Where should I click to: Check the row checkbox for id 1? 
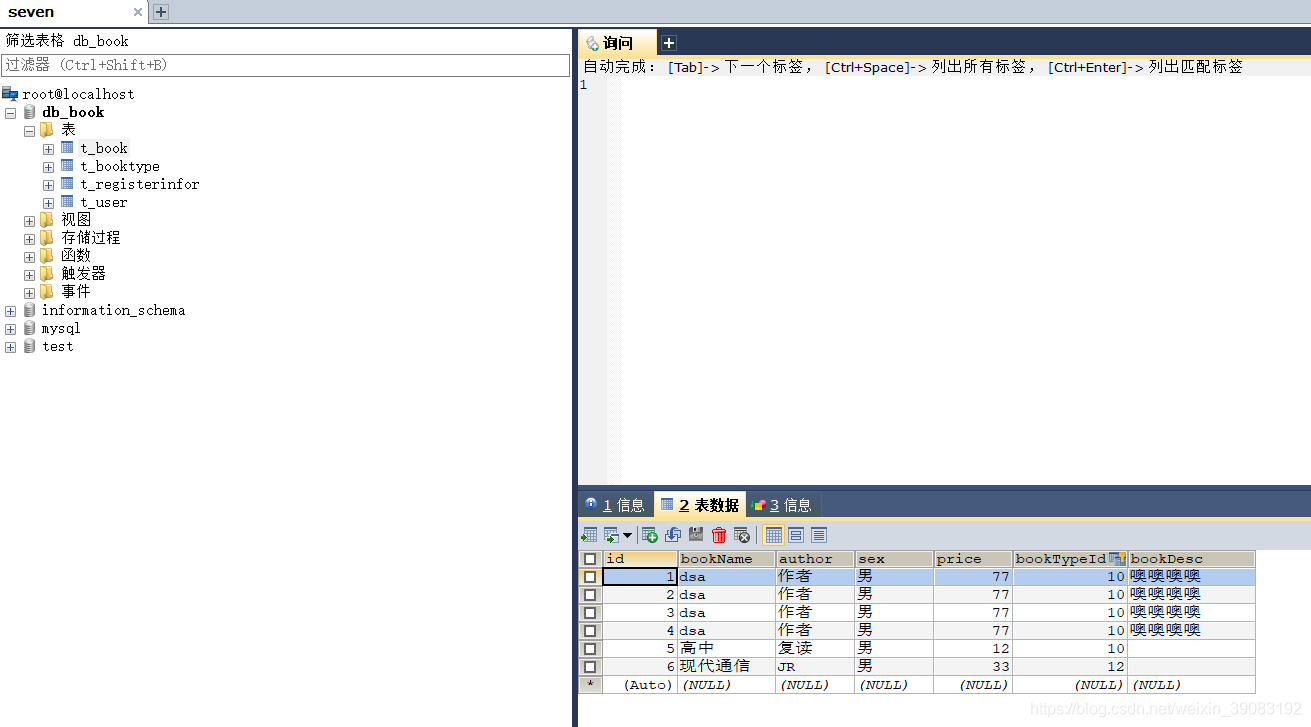pyautogui.click(x=590, y=577)
